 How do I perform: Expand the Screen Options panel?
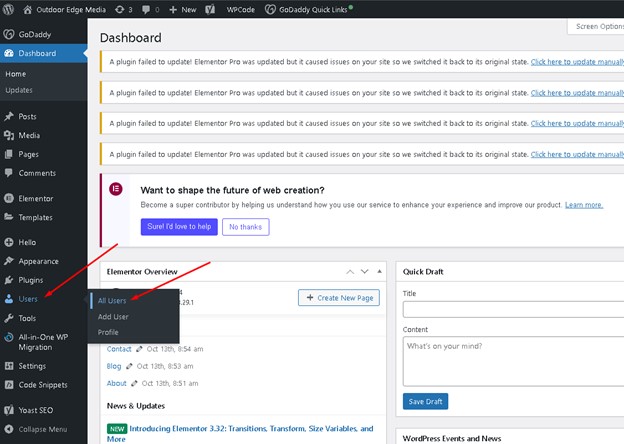point(598,26)
